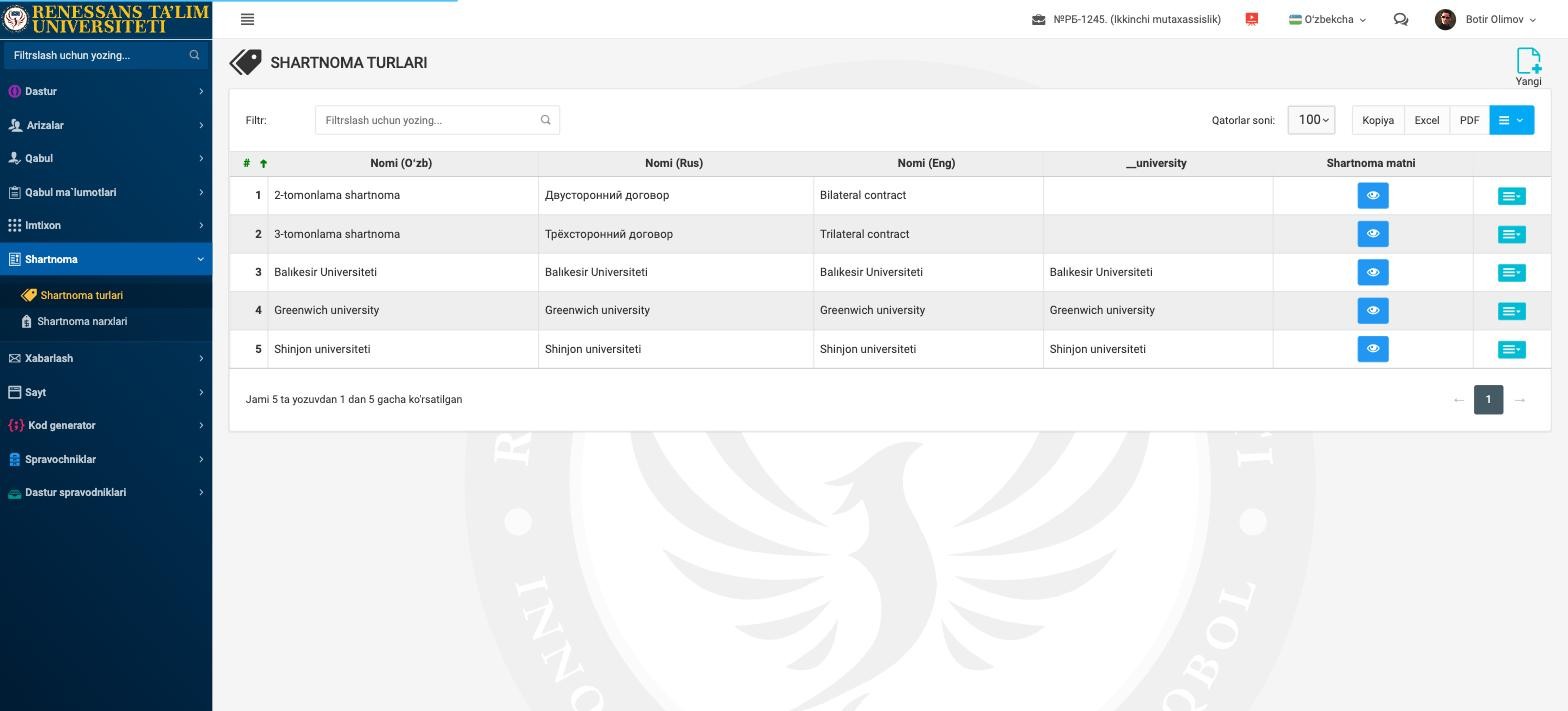The height and width of the screenshot is (711, 1568).
Task: Click the briefcase icon next to №РБ-1245
Action: click(x=1038, y=19)
